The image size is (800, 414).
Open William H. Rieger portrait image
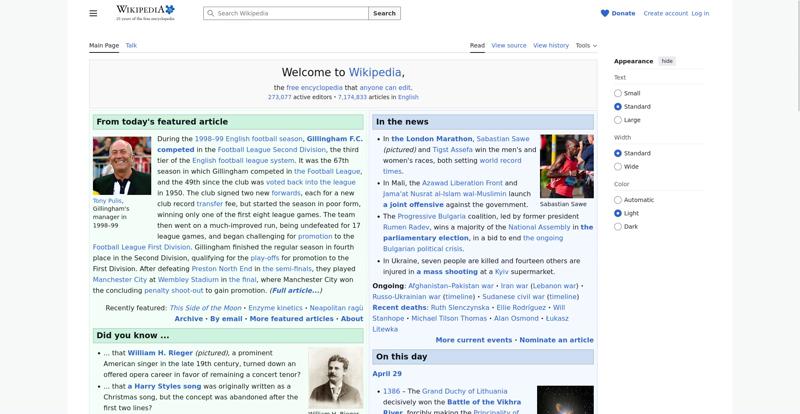(x=335, y=378)
